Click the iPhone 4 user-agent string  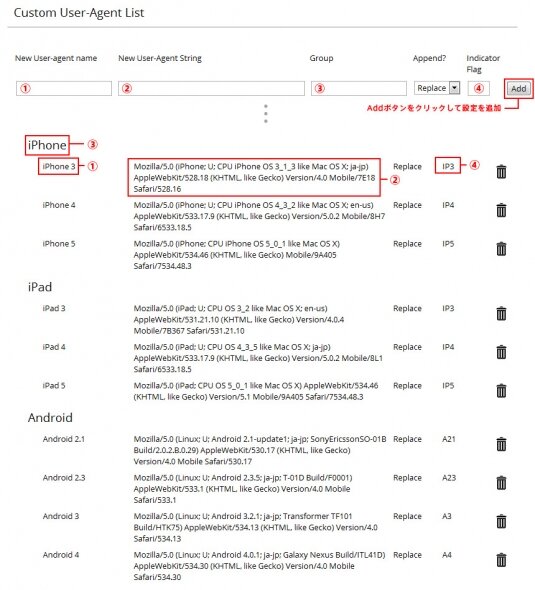click(259, 216)
